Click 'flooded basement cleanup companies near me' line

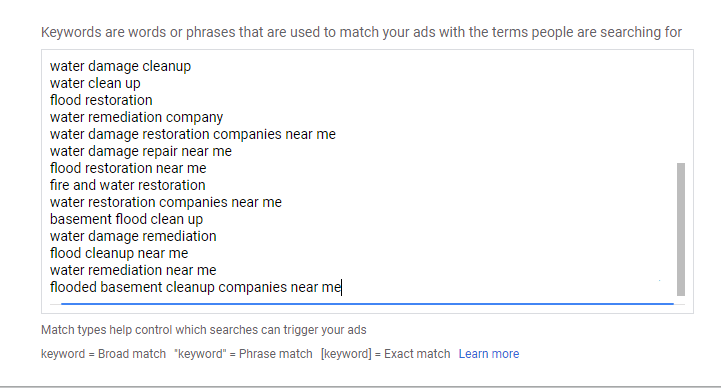coord(195,287)
